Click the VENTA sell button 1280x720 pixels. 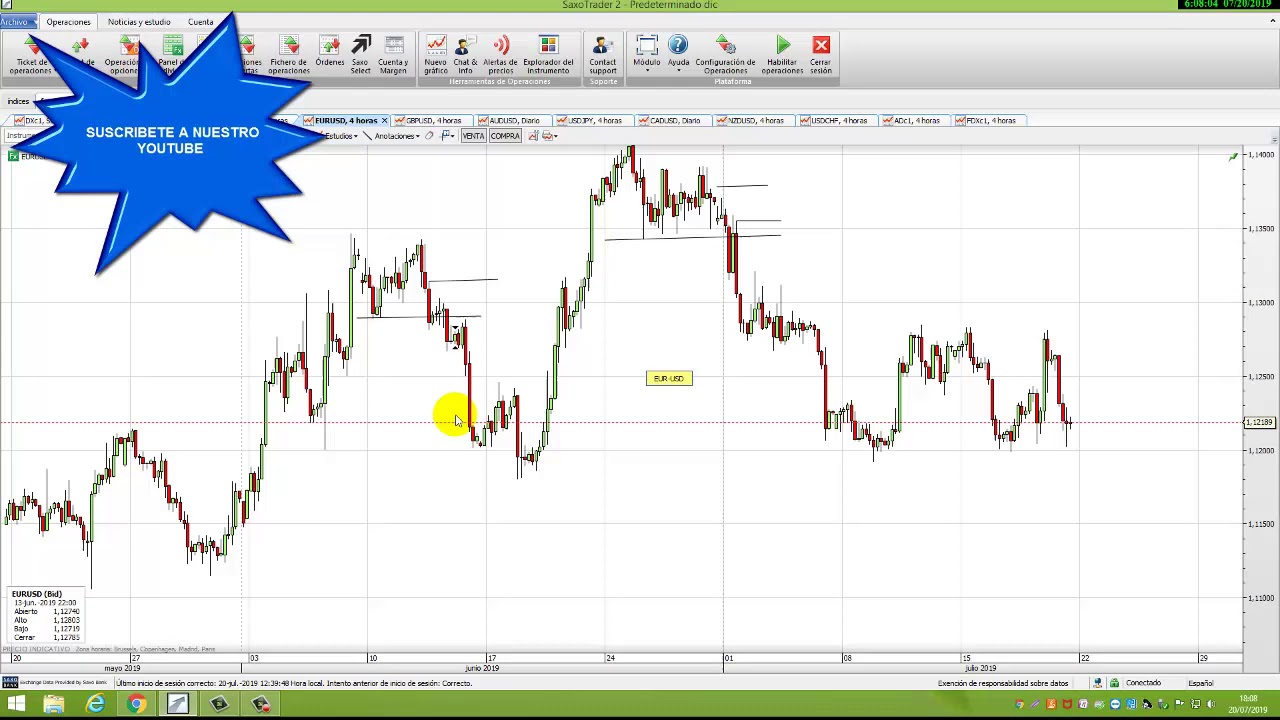pyautogui.click(x=473, y=136)
